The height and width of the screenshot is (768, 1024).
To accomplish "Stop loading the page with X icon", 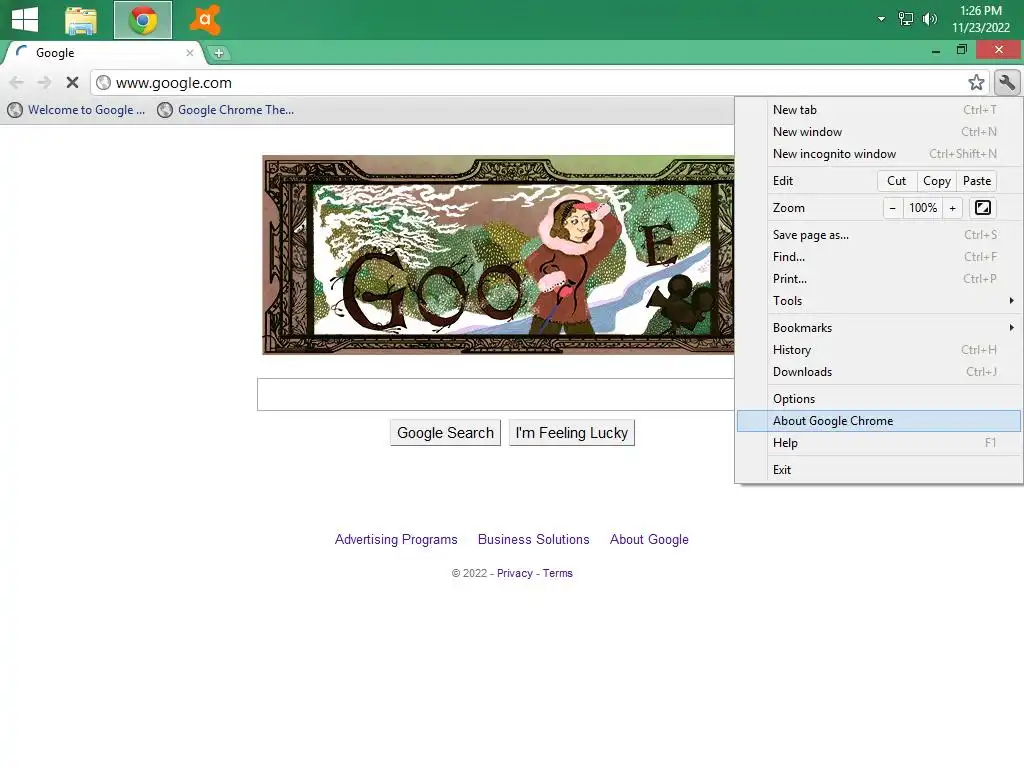I will [x=72, y=83].
